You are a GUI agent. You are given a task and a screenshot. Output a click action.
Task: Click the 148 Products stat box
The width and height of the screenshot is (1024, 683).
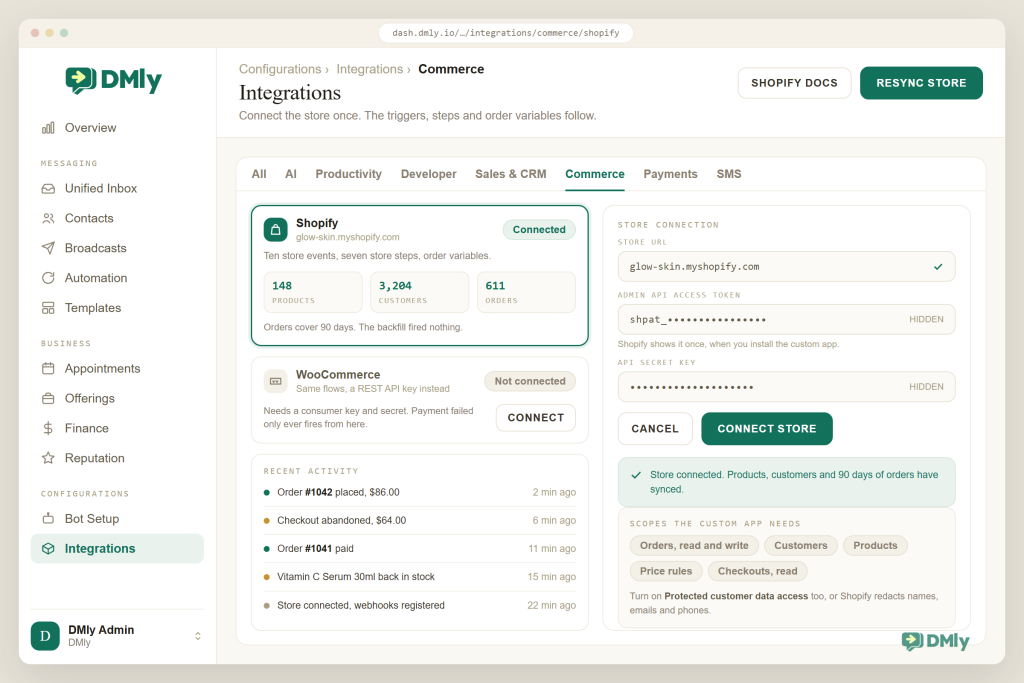313,293
